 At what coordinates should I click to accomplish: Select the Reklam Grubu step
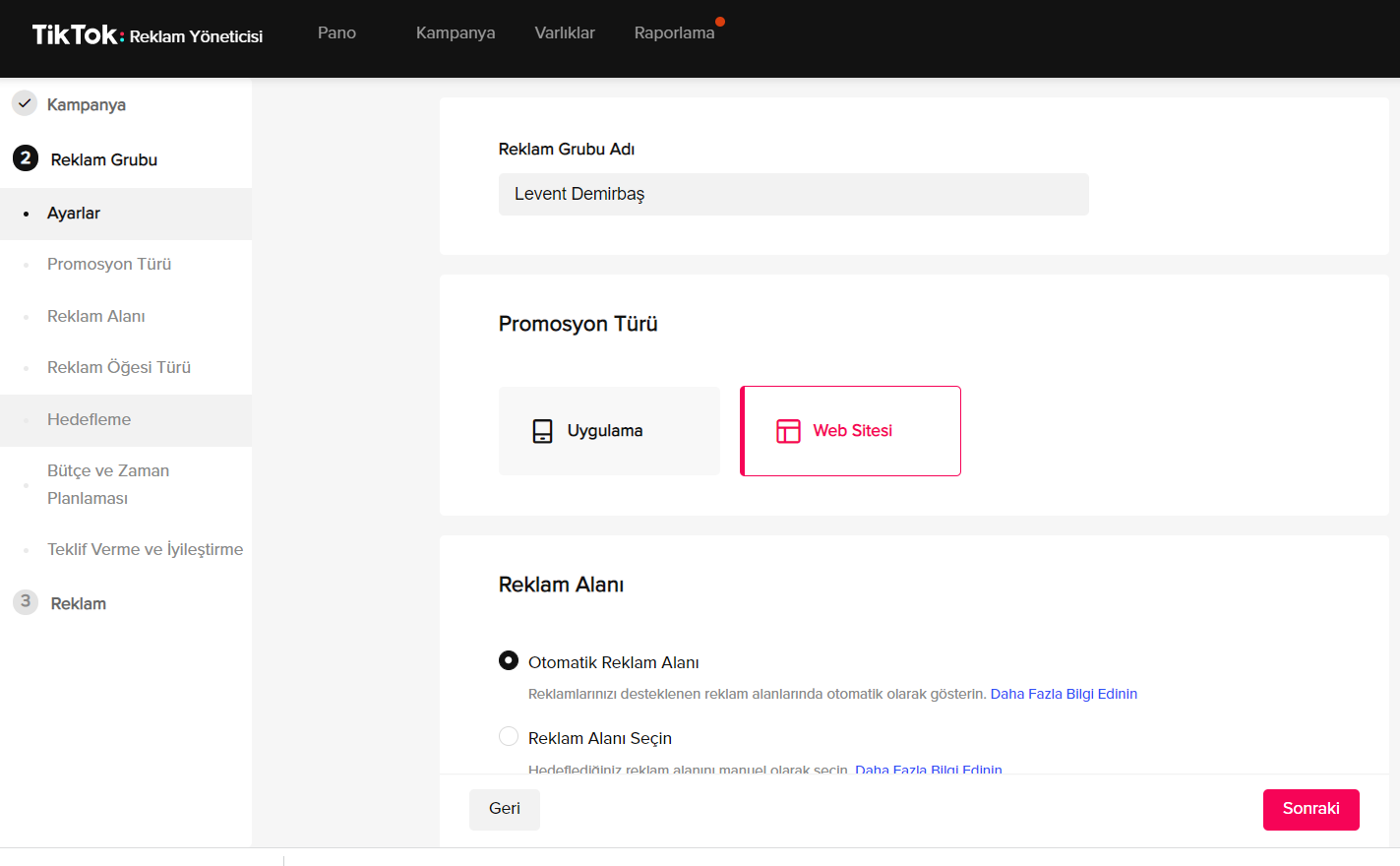click(104, 159)
